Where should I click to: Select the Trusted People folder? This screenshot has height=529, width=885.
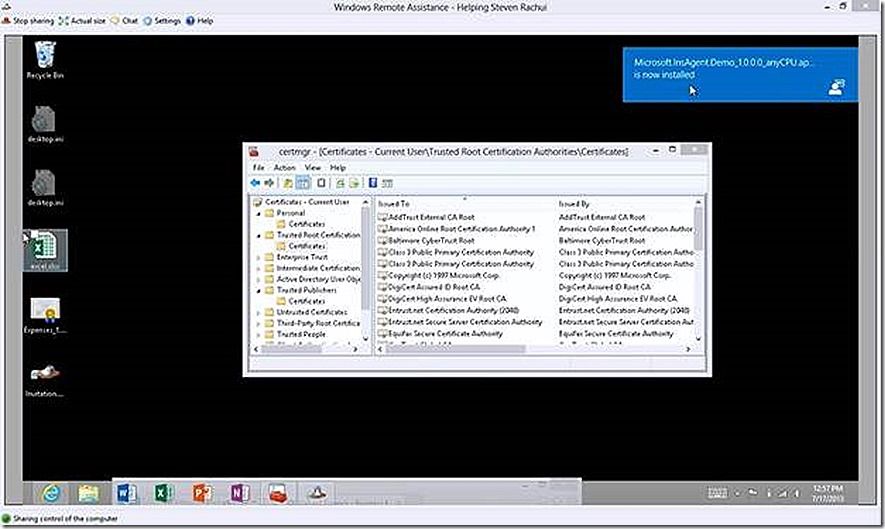(x=301, y=334)
